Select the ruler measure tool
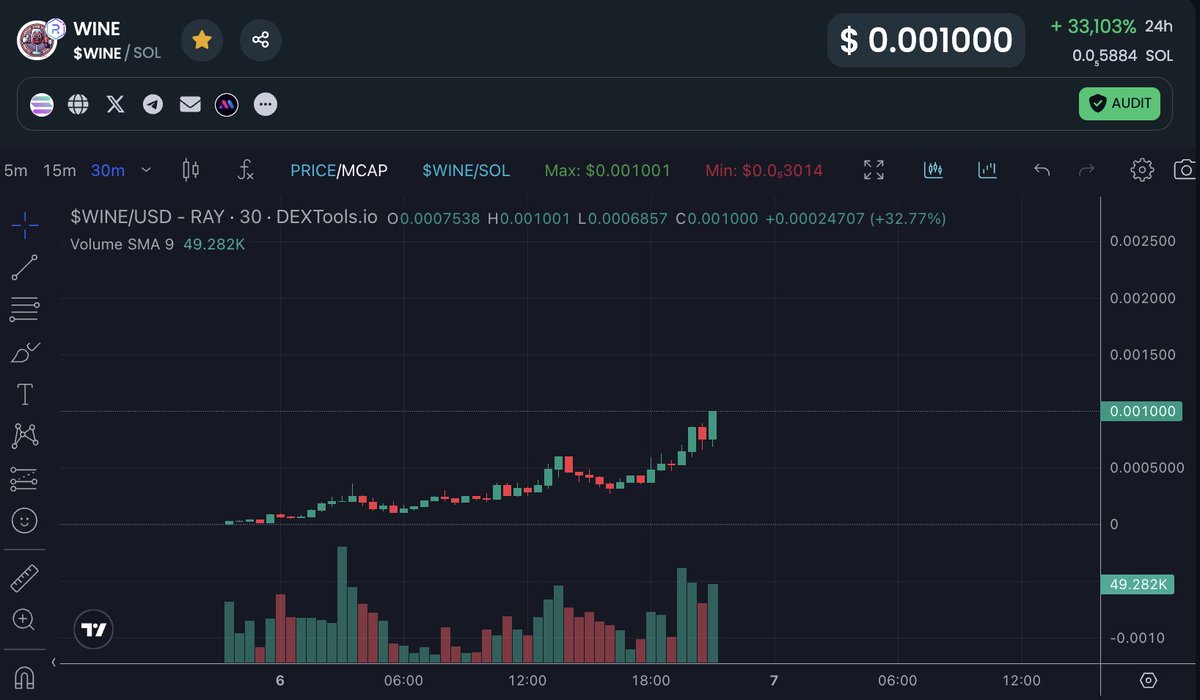The width and height of the screenshot is (1200, 700). (25, 578)
